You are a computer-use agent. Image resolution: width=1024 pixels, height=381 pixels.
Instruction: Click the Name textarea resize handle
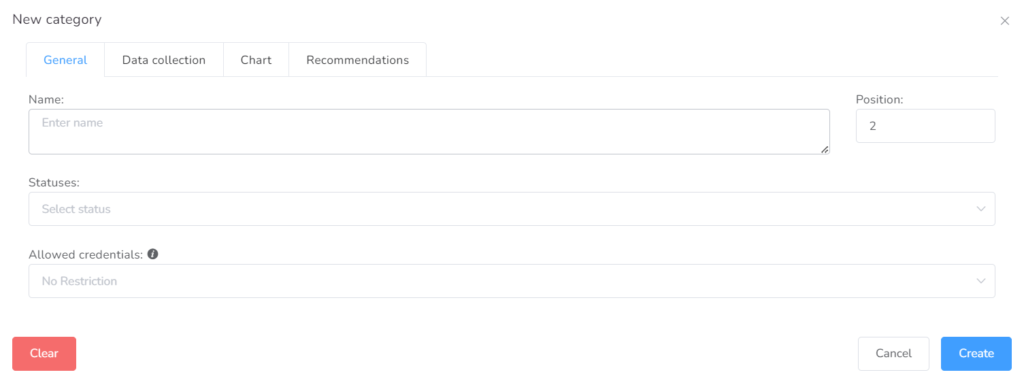coord(824,150)
